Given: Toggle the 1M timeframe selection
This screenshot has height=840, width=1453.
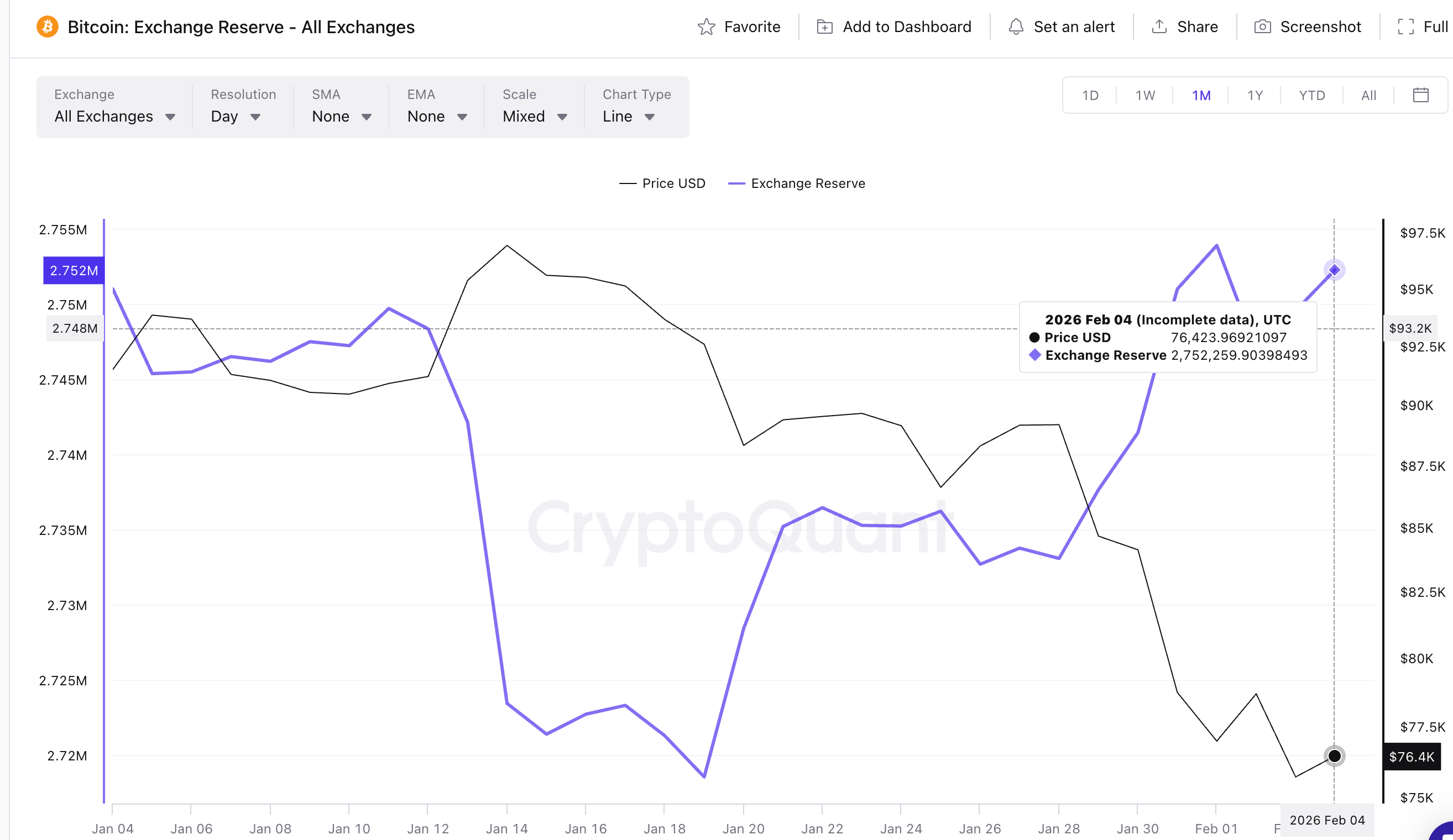Looking at the screenshot, I should [1201, 95].
